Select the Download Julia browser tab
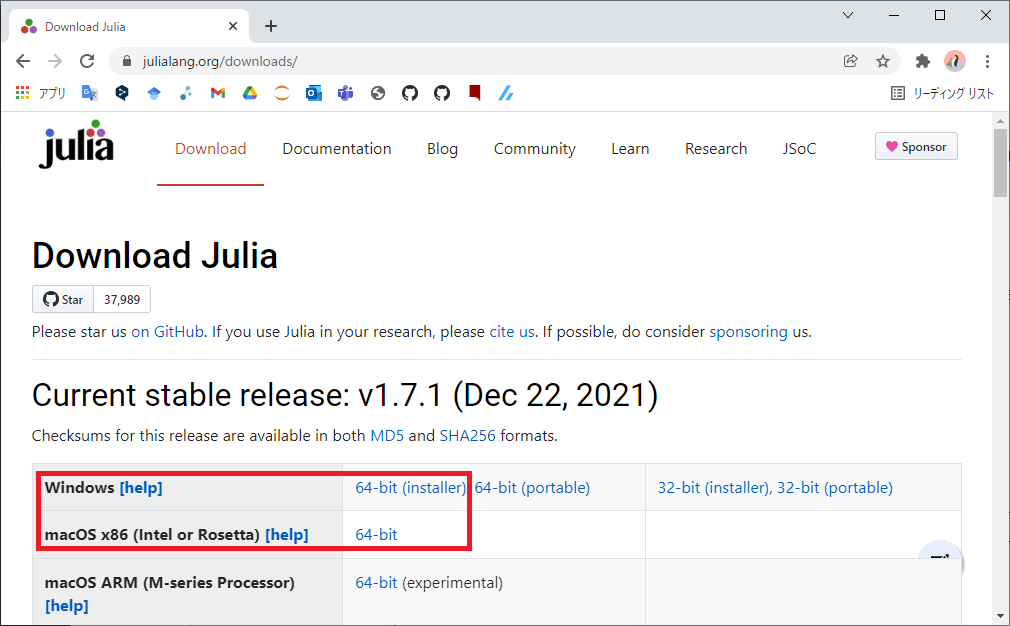 point(129,26)
